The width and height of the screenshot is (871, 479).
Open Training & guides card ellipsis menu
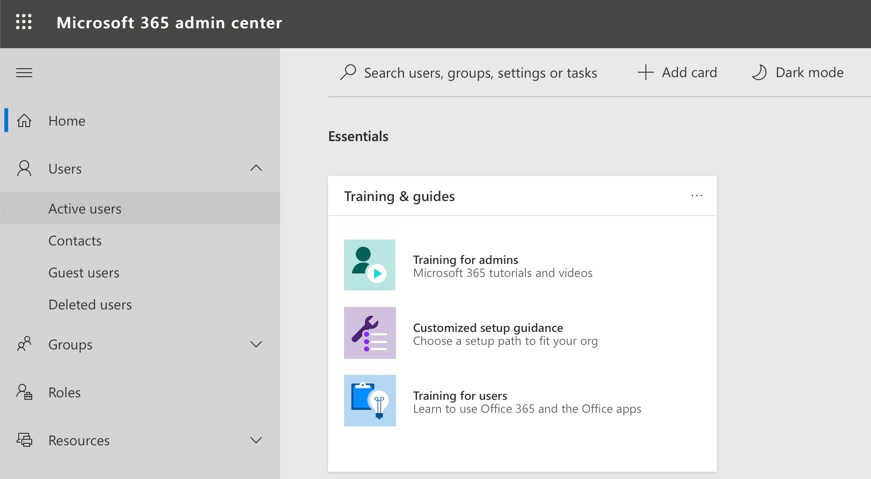pyautogui.click(x=697, y=196)
